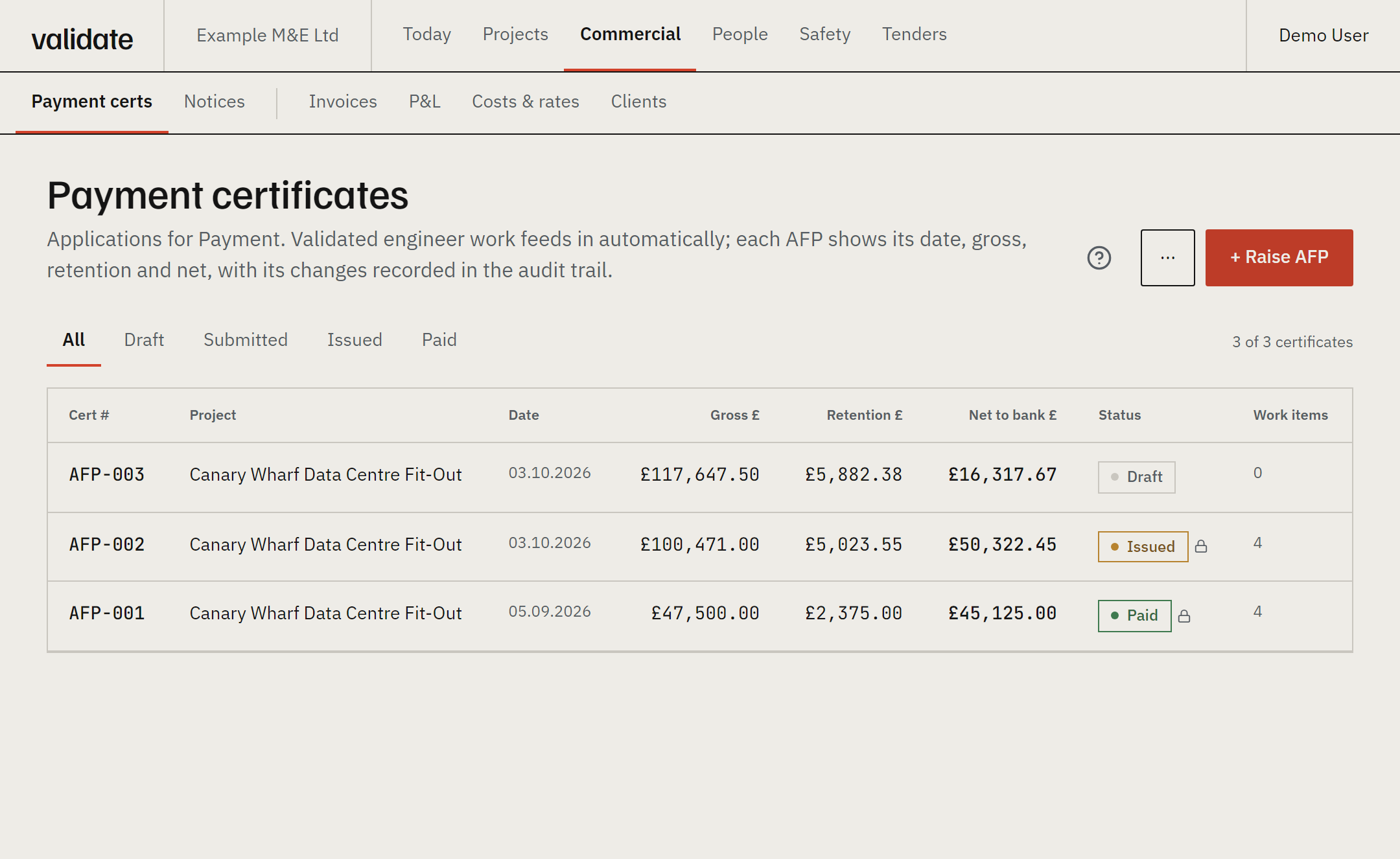Navigate to the Safety section
The width and height of the screenshot is (1400, 859).
coord(824,34)
